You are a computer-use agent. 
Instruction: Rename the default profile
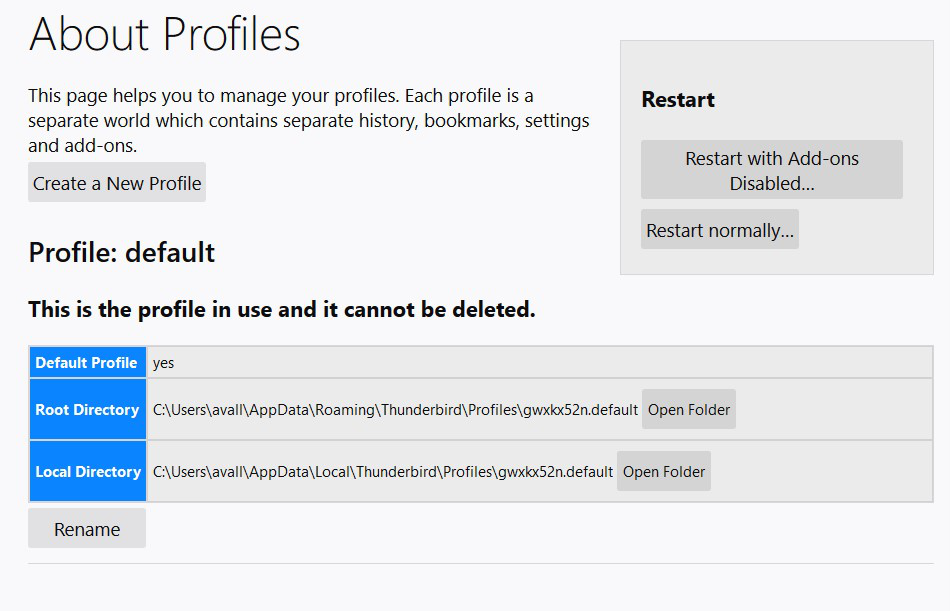tap(87, 529)
